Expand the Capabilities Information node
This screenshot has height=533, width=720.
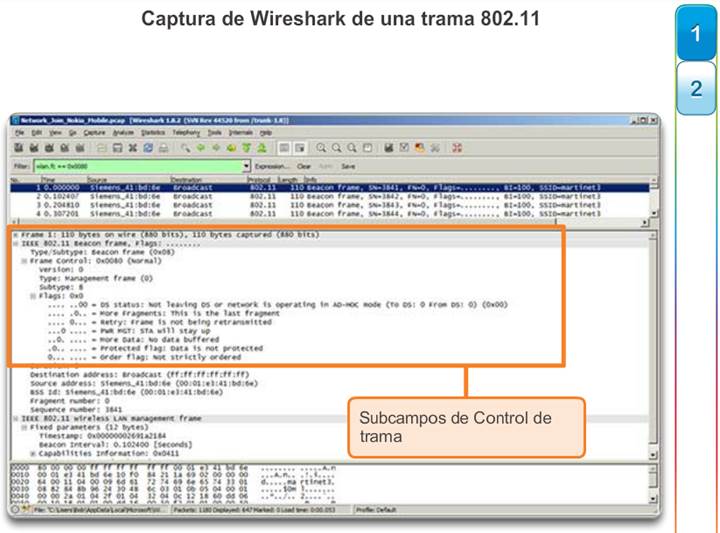33,454
